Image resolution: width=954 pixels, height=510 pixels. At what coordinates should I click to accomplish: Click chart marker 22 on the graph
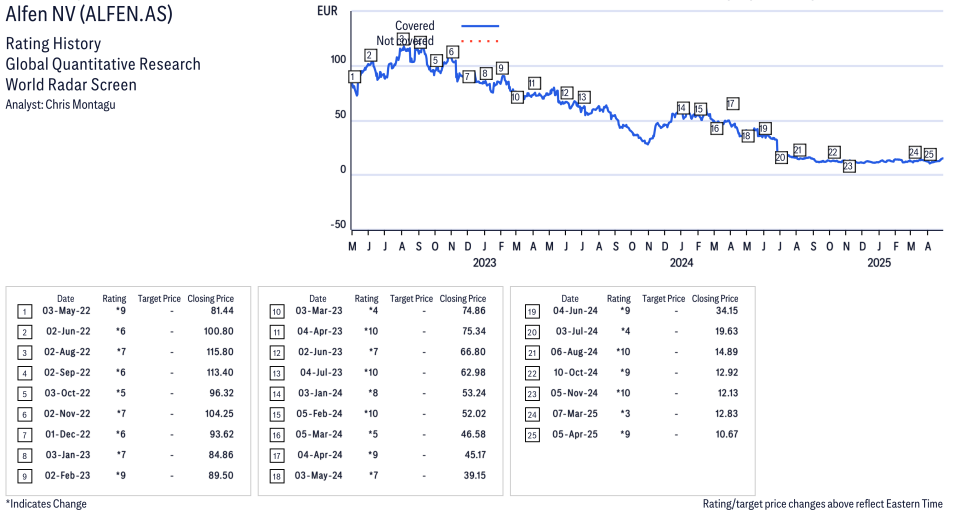[834, 152]
